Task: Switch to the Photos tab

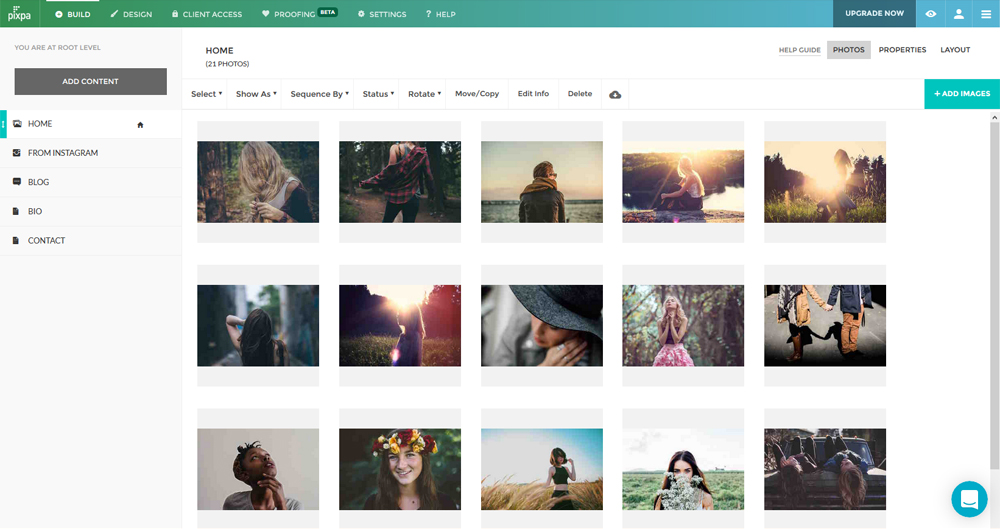Action: click(x=849, y=50)
